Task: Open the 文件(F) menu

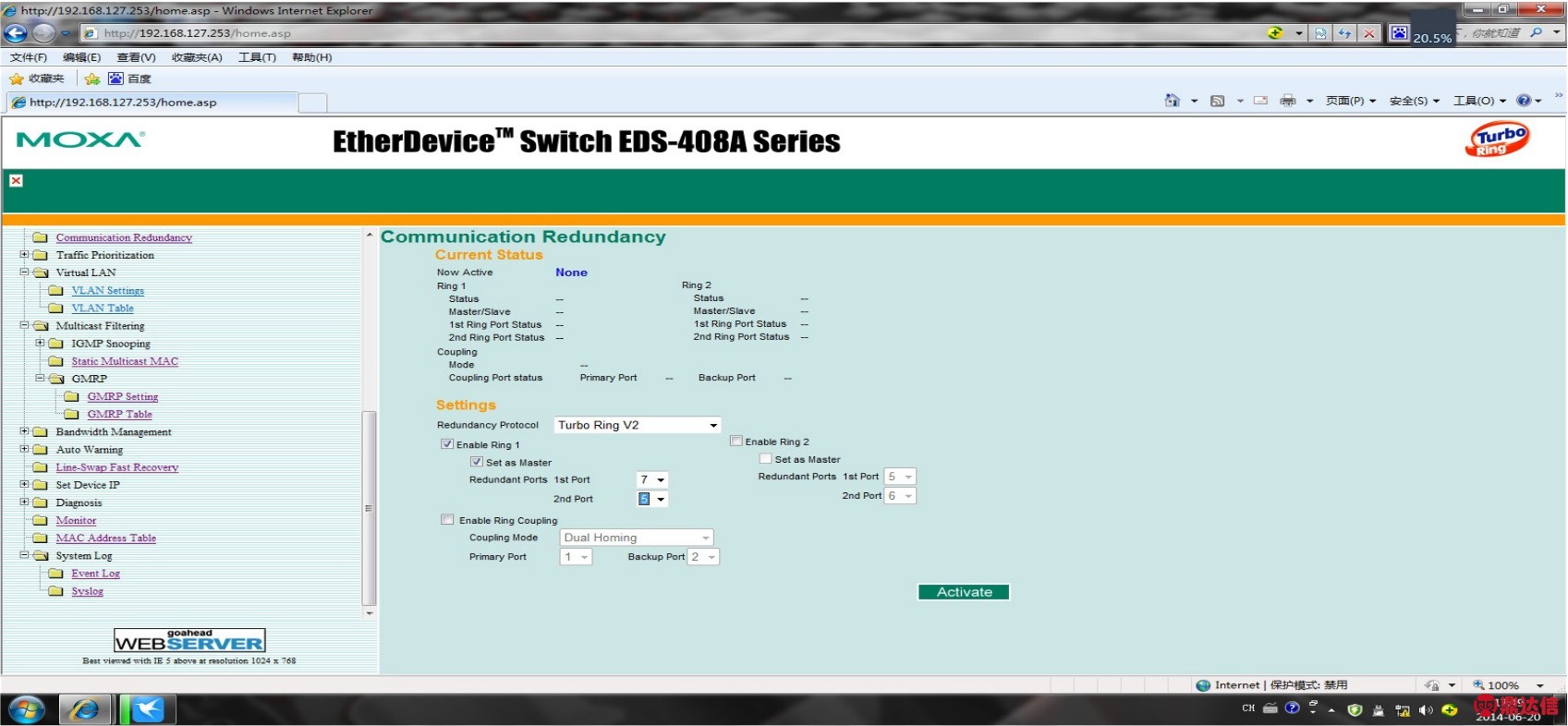Action: click(29, 57)
